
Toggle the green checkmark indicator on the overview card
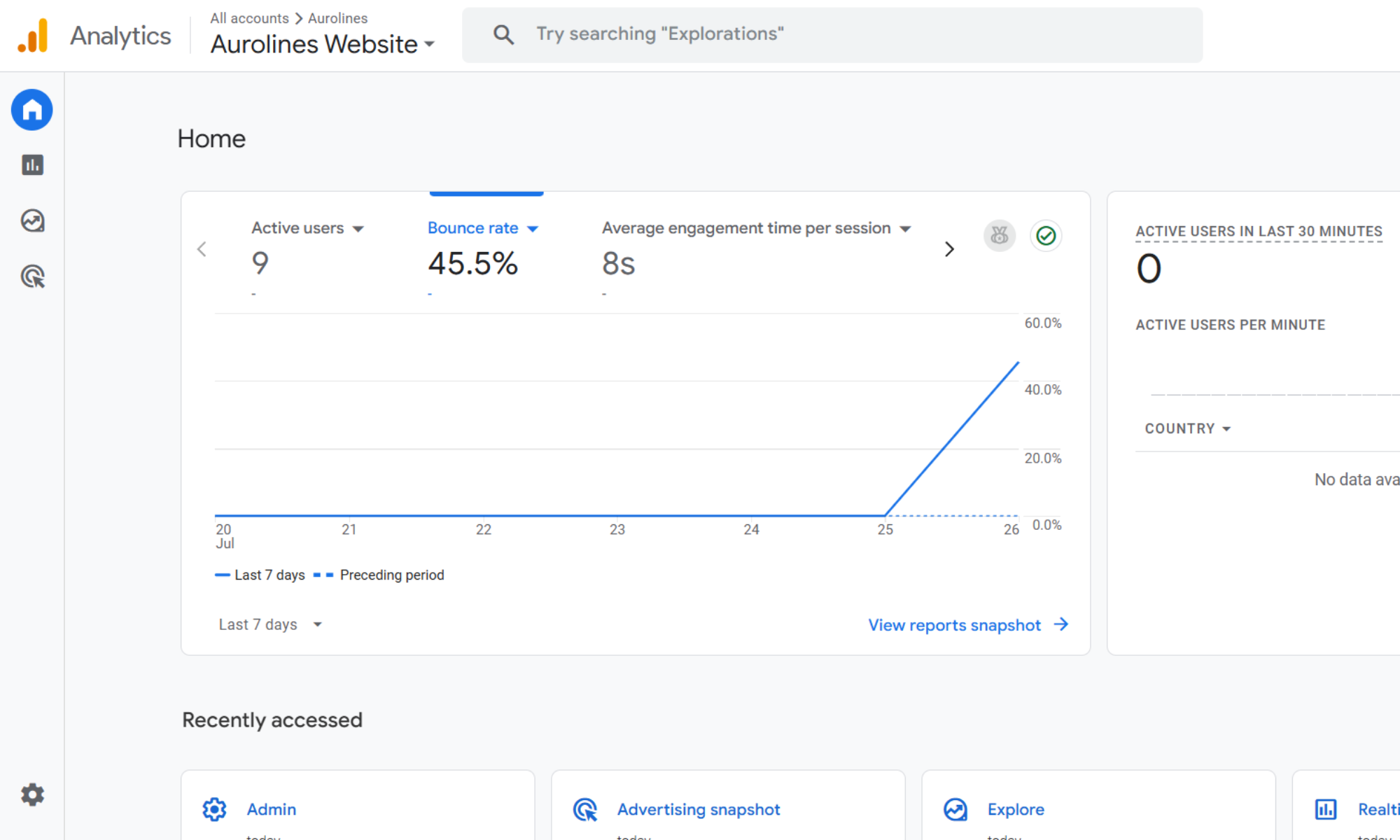1045,236
